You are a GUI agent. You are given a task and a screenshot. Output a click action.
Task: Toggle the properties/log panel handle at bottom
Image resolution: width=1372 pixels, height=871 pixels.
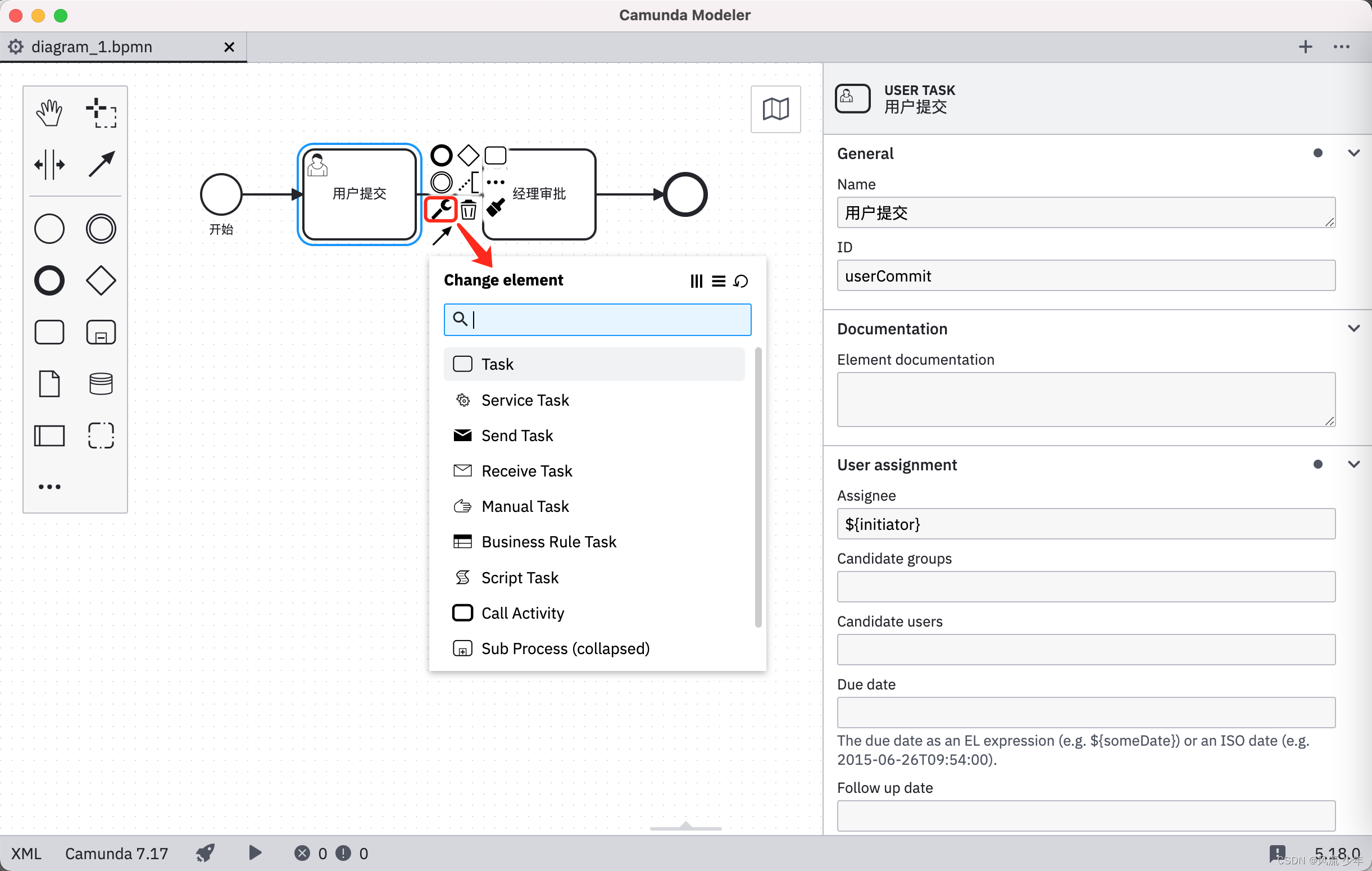coord(685,827)
